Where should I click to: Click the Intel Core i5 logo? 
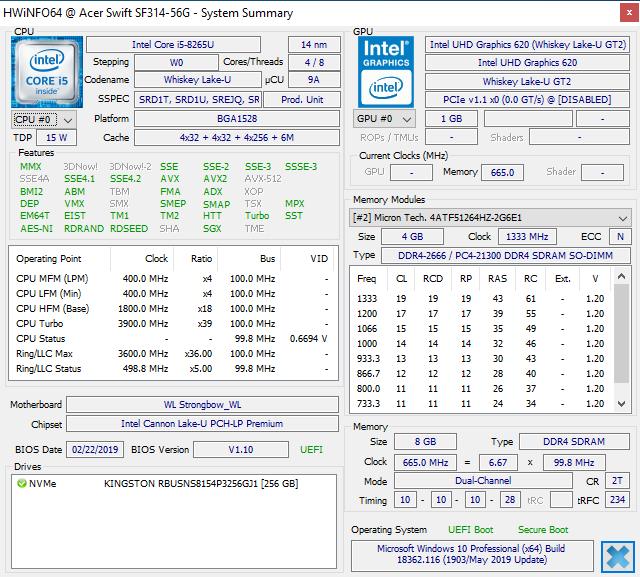coord(47,71)
